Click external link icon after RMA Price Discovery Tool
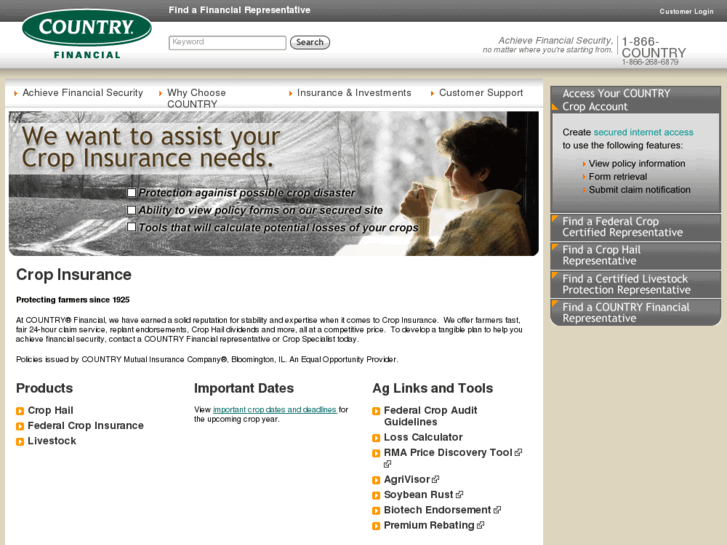727x545 pixels. coord(518,452)
